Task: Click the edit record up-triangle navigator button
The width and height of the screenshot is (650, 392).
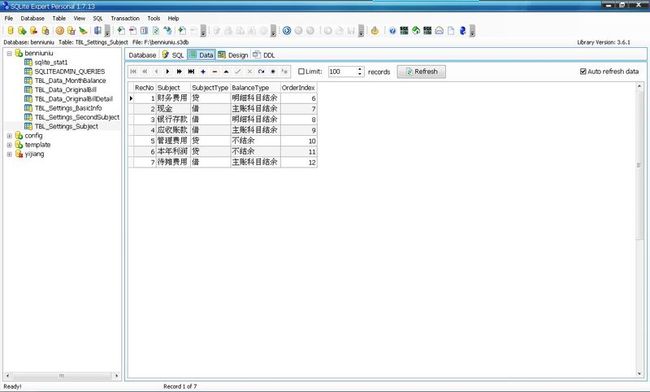Action: tap(226, 72)
